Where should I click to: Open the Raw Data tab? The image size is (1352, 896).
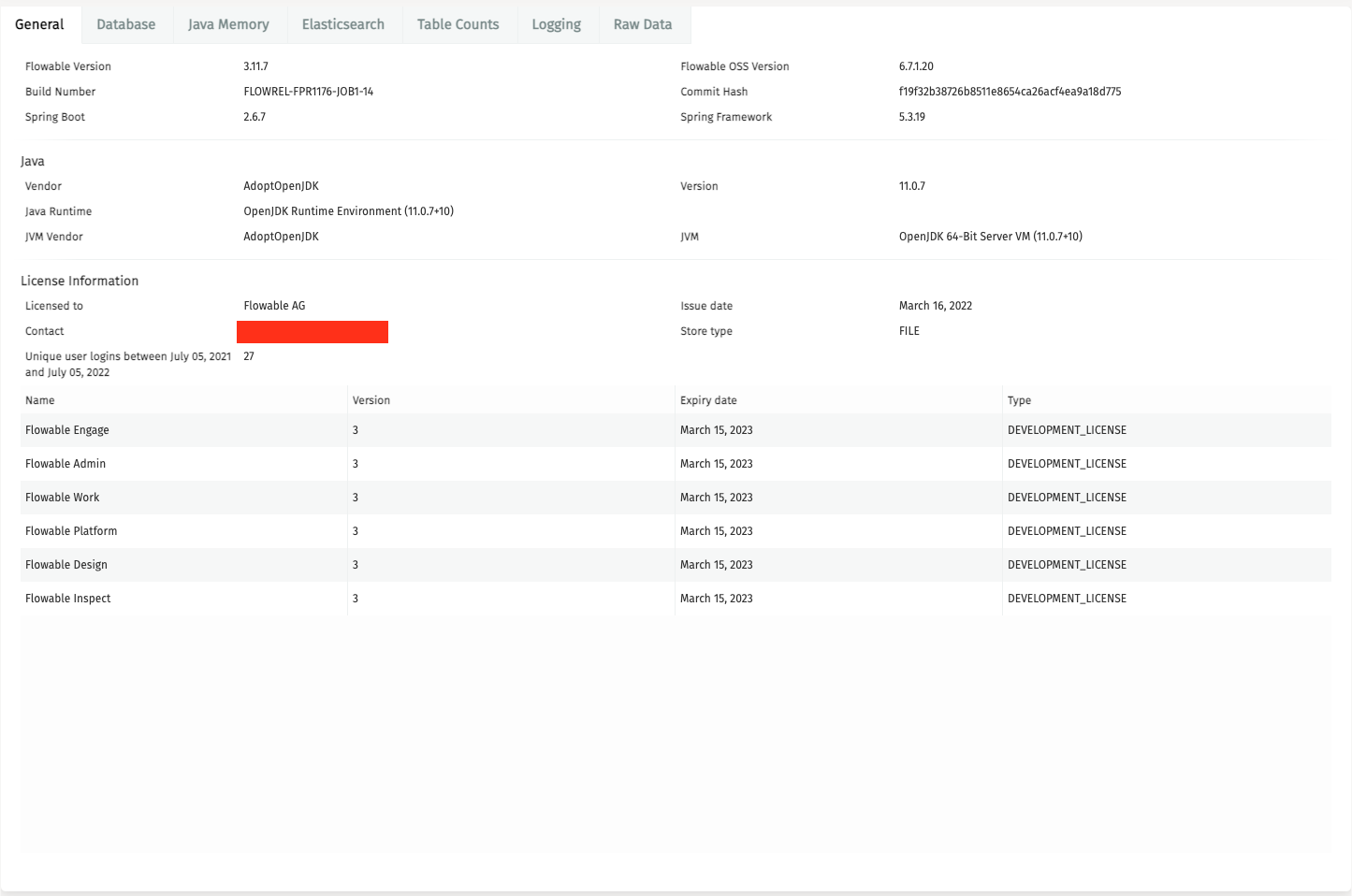click(x=643, y=24)
